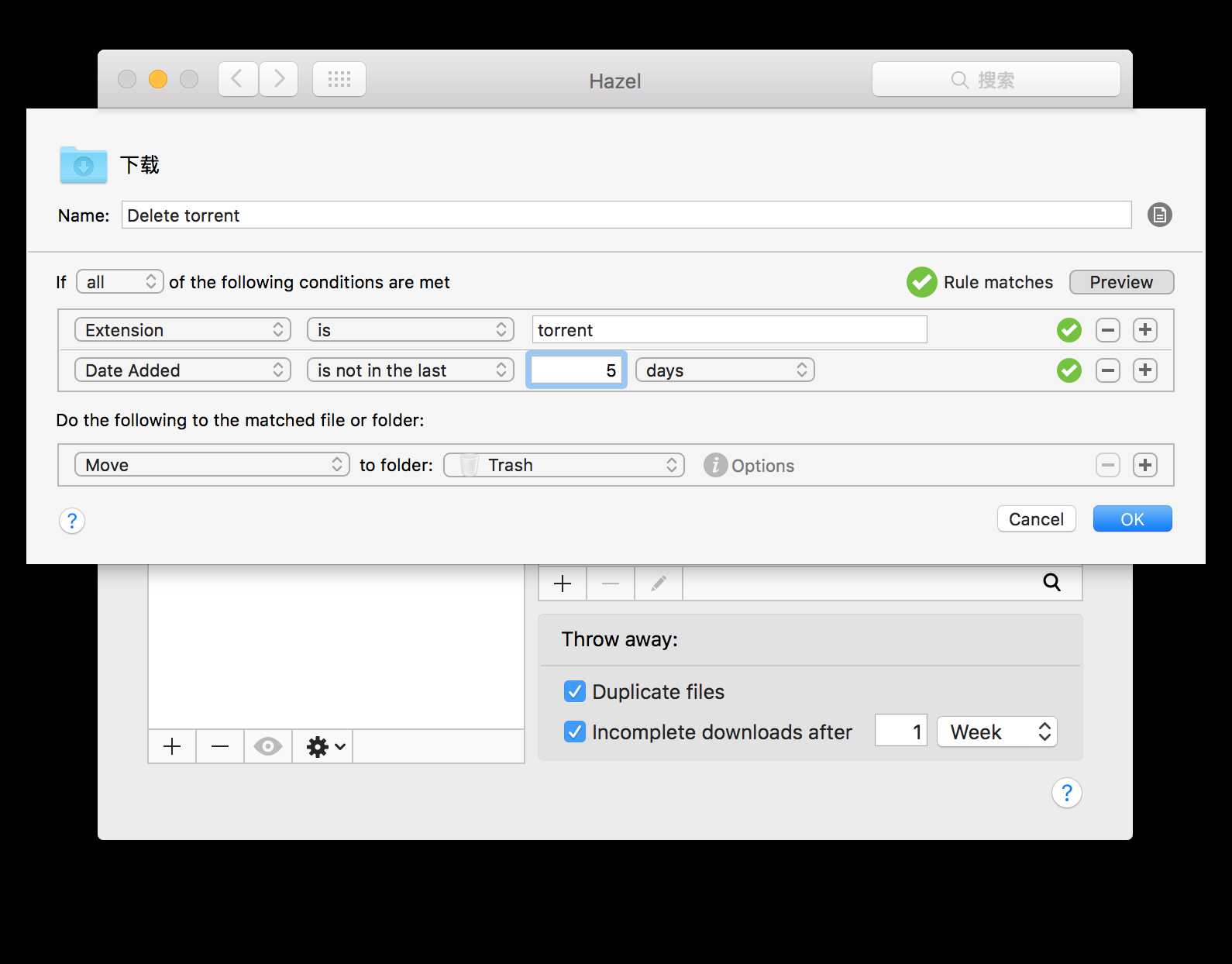Show all preferences grid button

tap(339, 79)
